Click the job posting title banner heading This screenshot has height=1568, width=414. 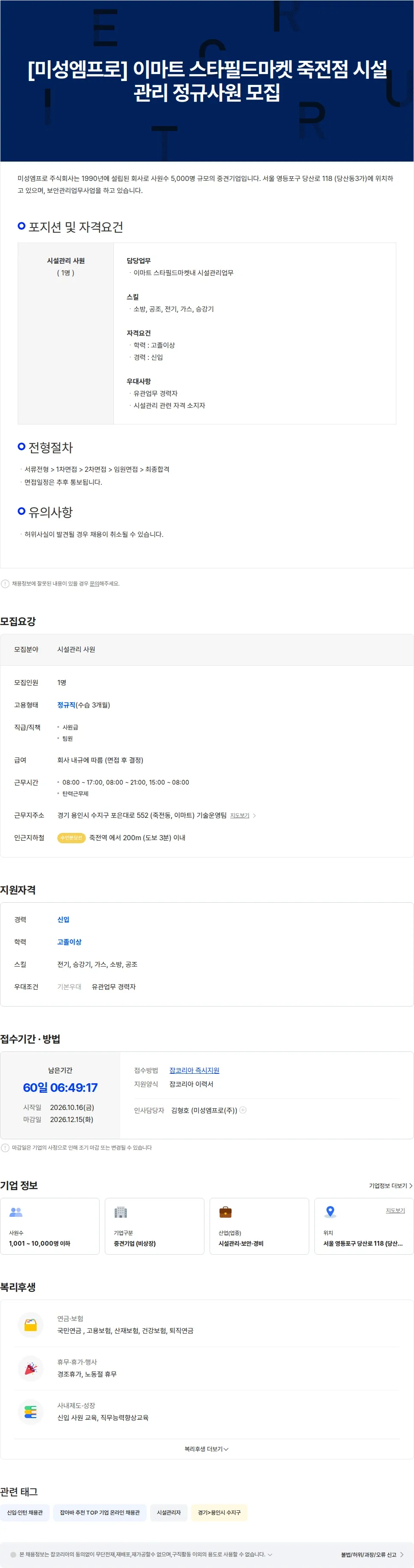pyautogui.click(x=207, y=80)
